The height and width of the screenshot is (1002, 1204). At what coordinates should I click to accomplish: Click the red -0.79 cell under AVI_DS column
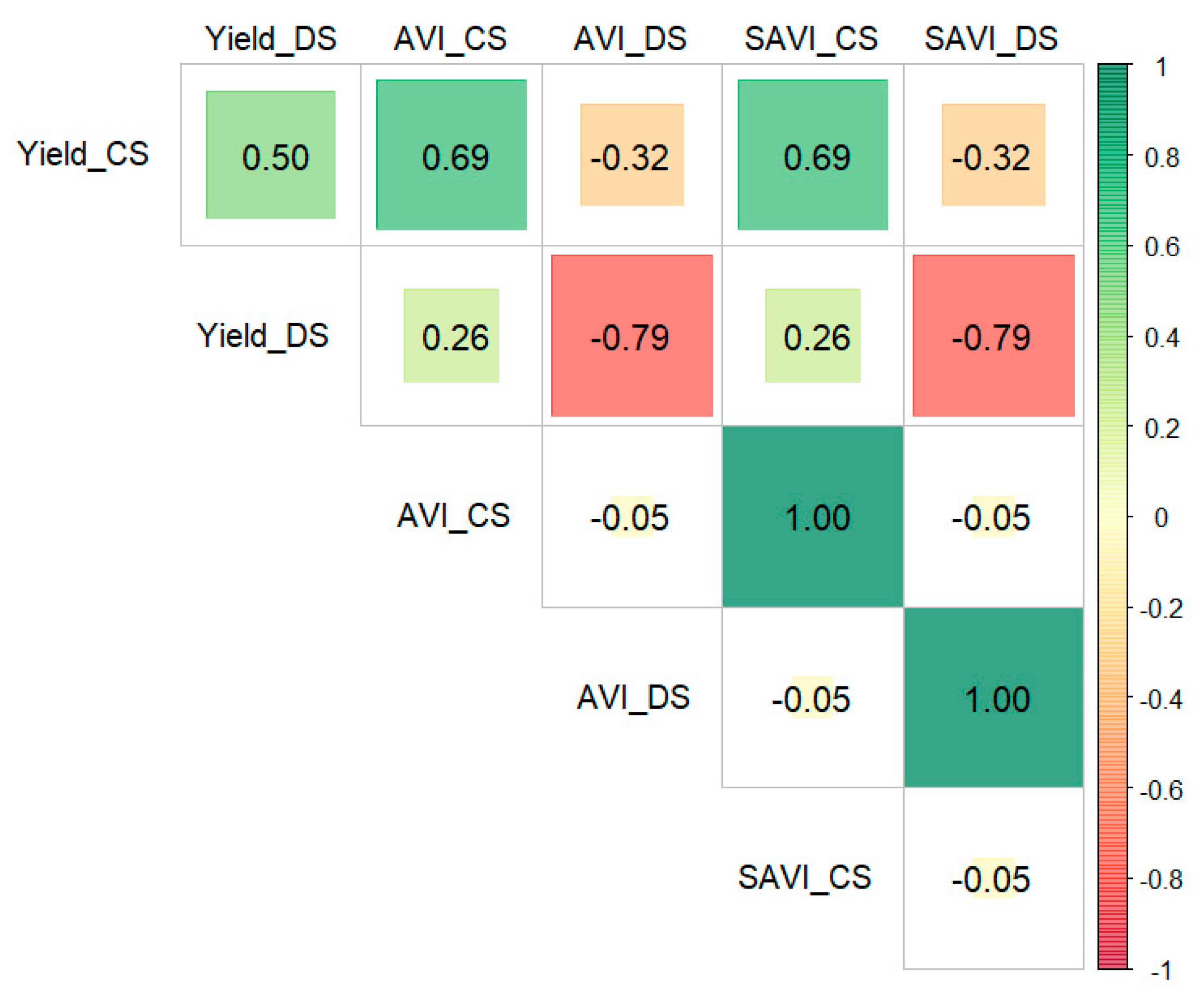pyautogui.click(x=632, y=336)
